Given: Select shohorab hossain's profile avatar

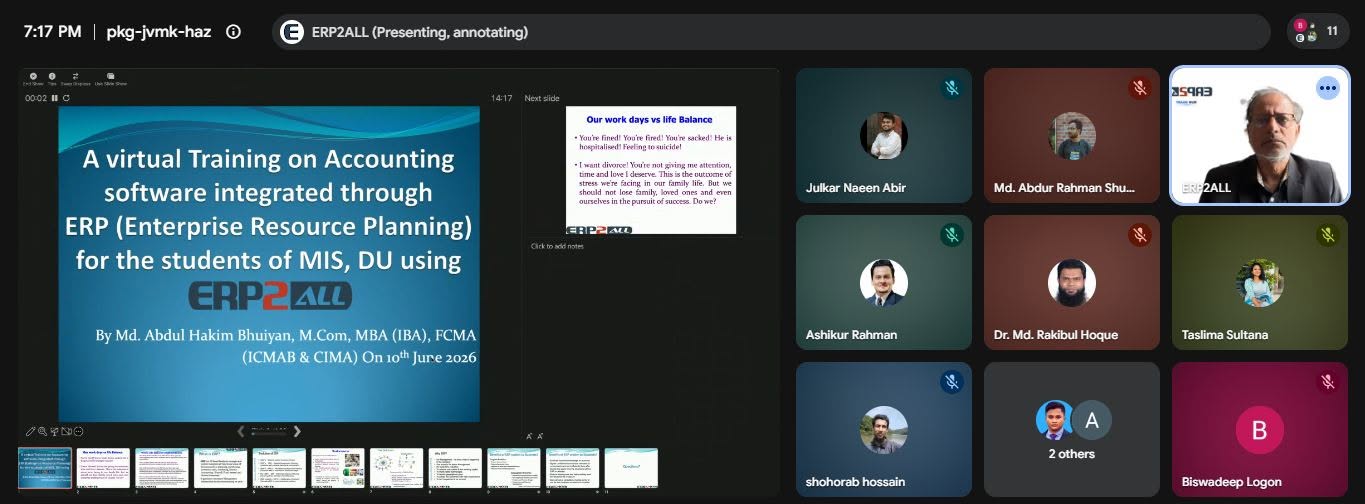Looking at the screenshot, I should click(x=884, y=430).
